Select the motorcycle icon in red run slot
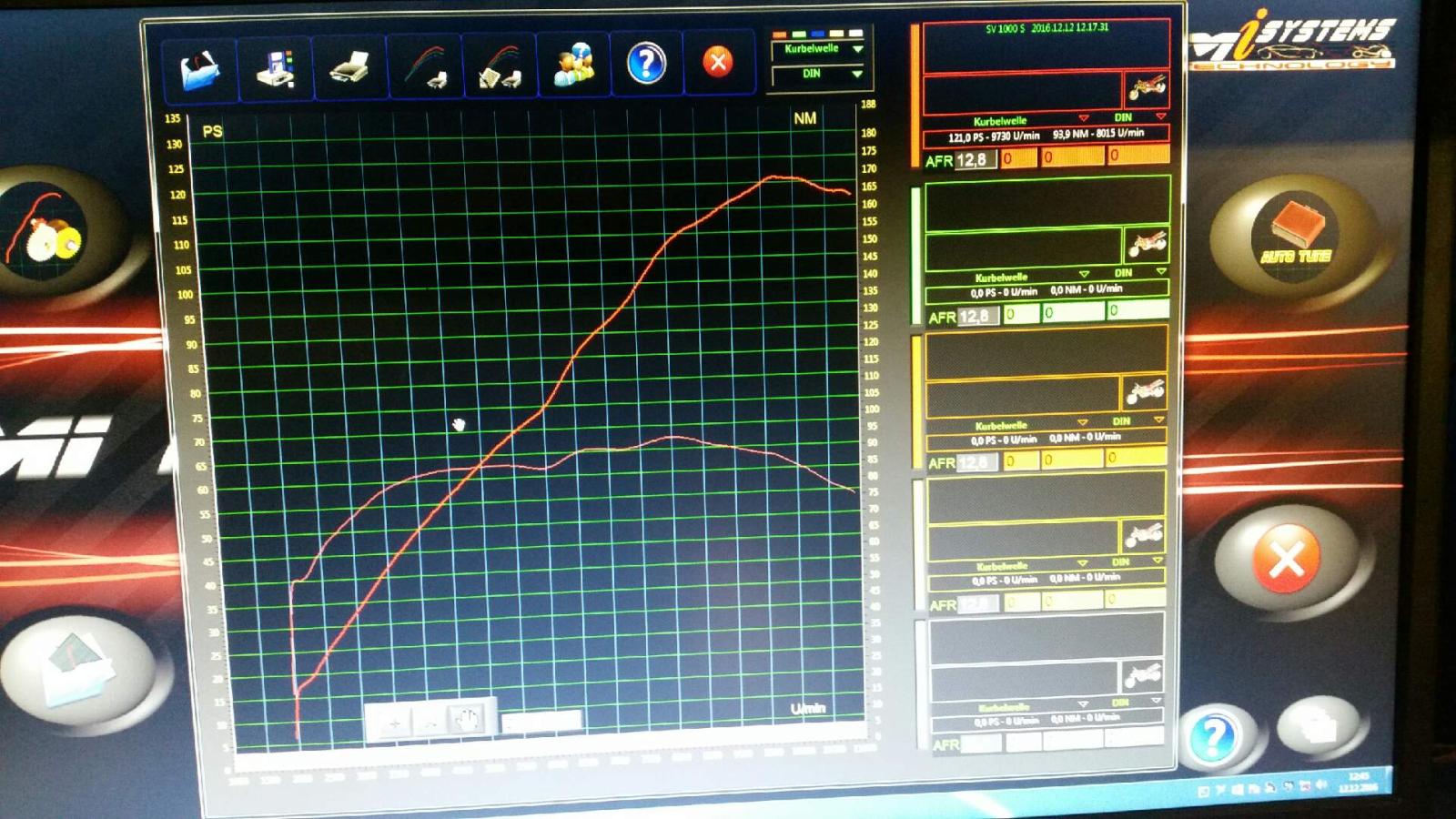The width and height of the screenshot is (1456, 819). (1146, 88)
